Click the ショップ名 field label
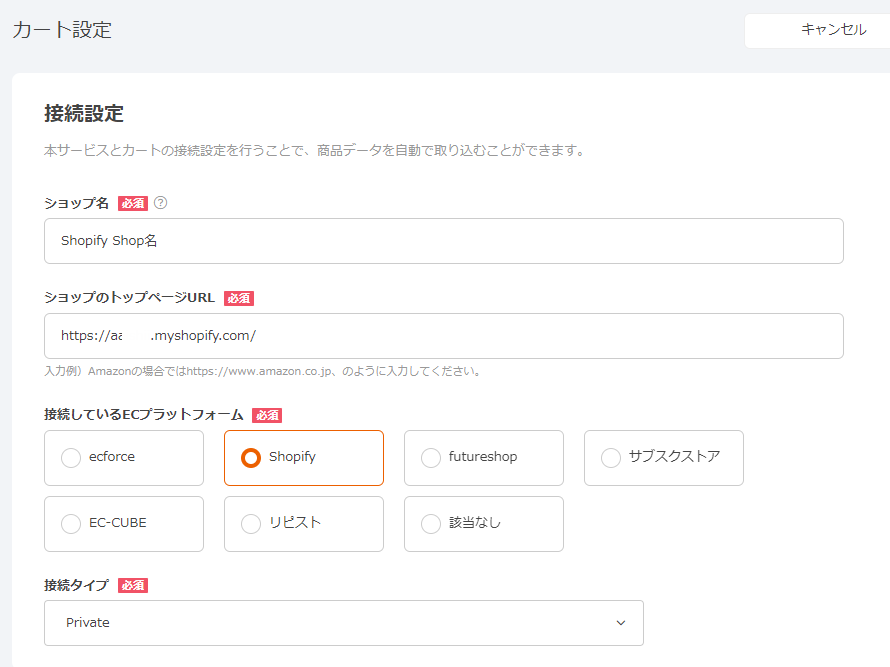This screenshot has width=890, height=667. coord(76,203)
